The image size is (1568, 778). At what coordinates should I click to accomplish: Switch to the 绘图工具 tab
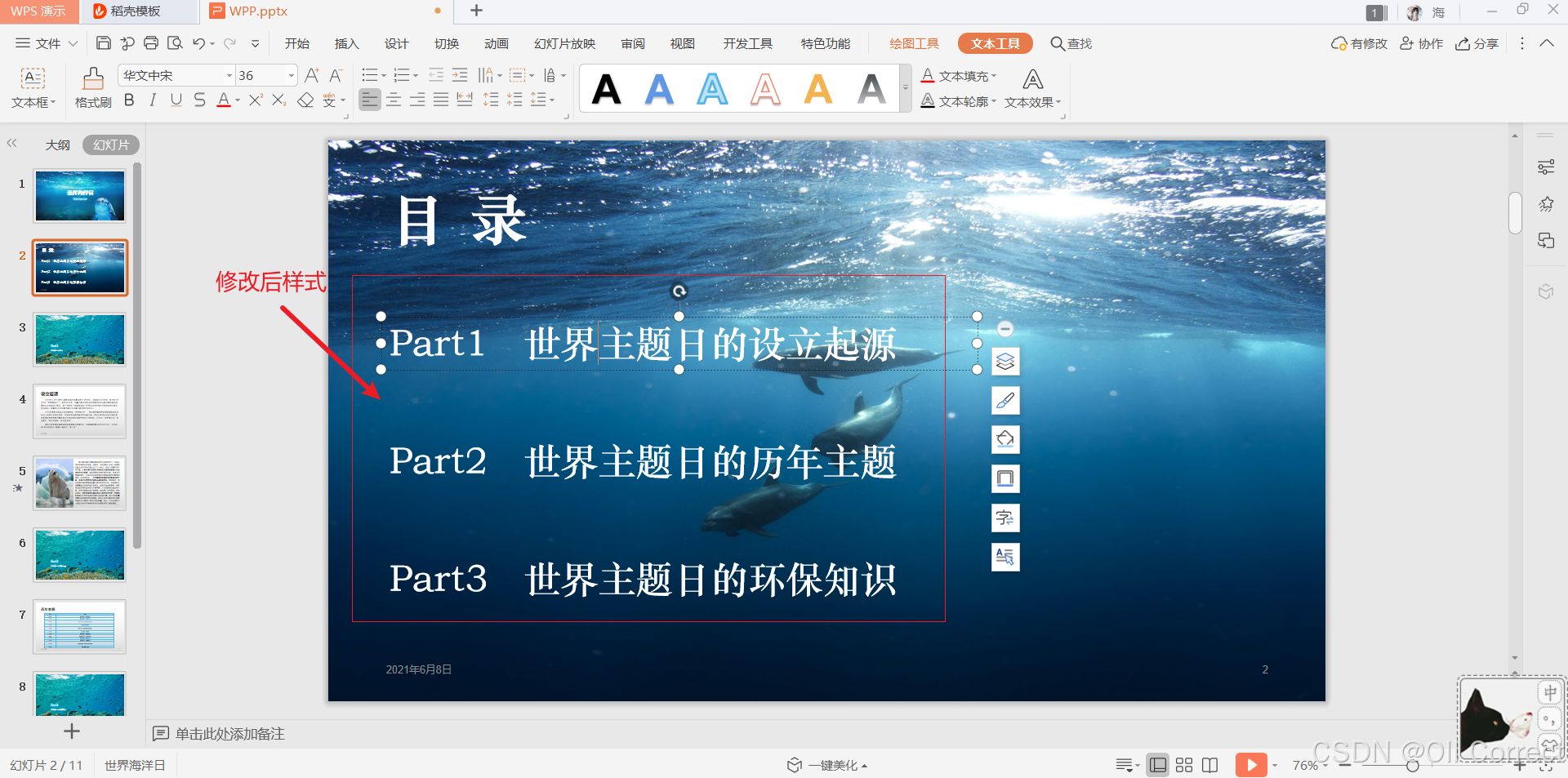pos(914,43)
